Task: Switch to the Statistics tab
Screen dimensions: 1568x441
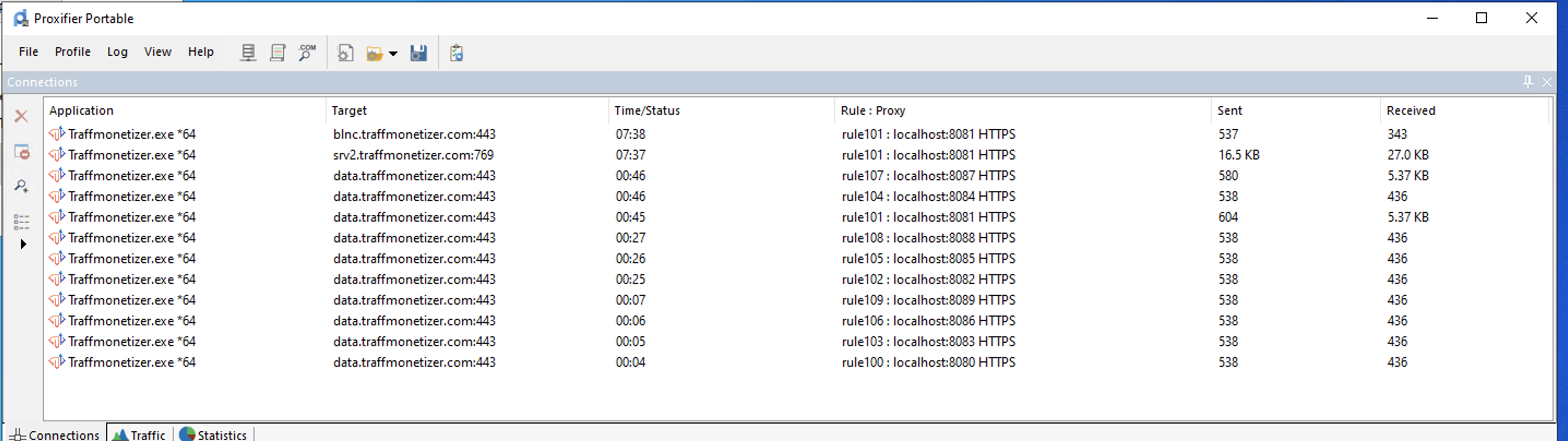Action: 213,434
